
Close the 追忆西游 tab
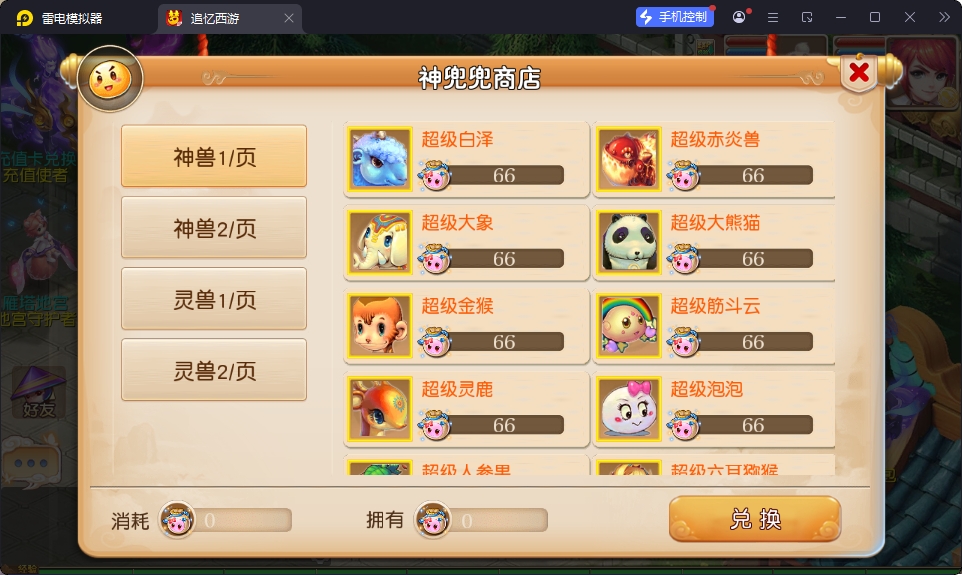click(x=289, y=18)
